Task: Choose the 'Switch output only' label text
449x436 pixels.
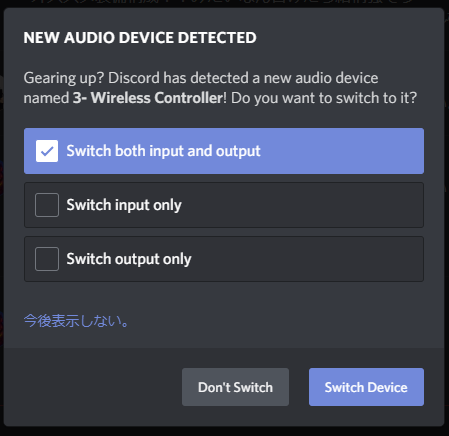Action: click(129, 259)
